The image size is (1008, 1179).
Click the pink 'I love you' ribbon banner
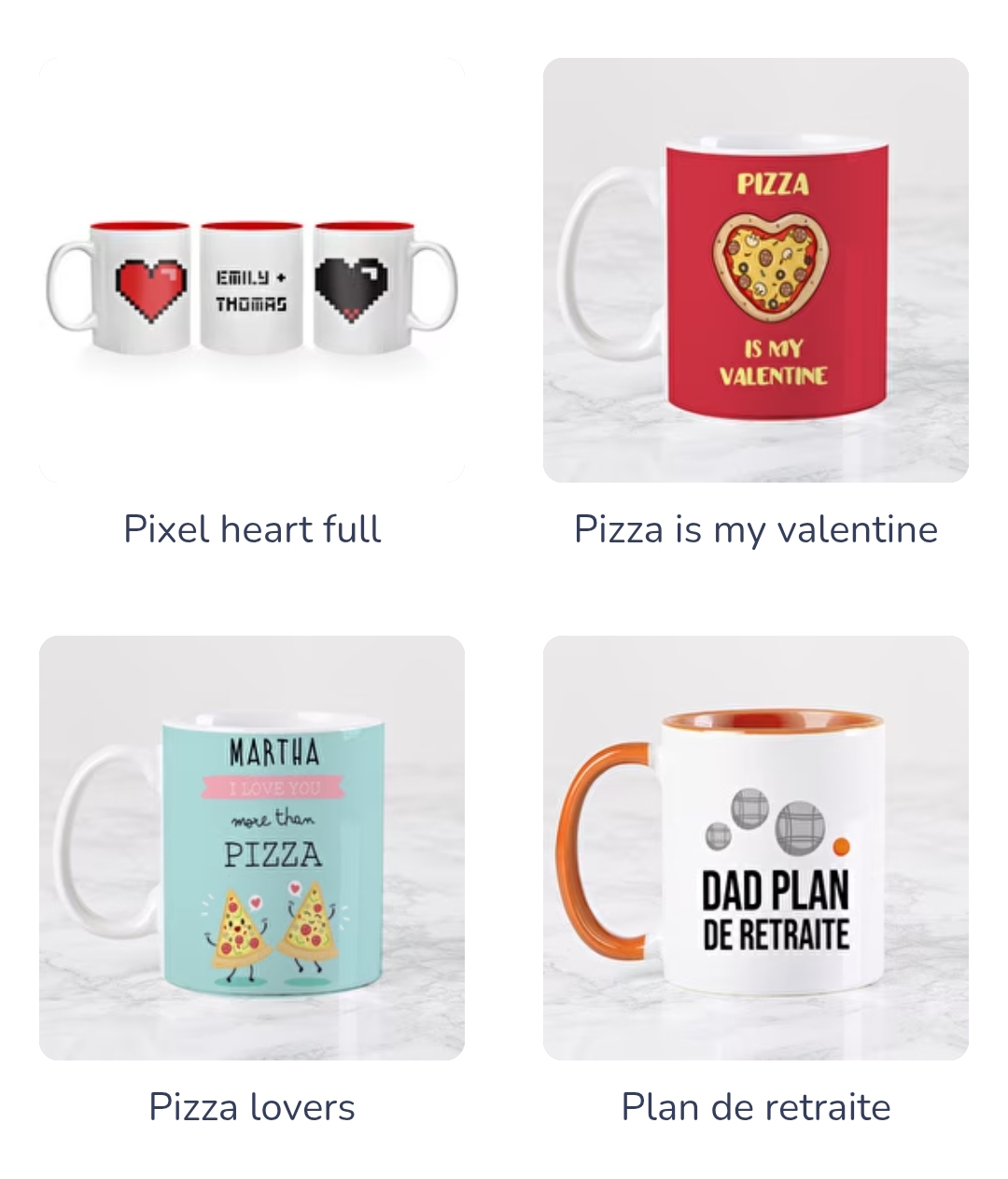(x=274, y=789)
